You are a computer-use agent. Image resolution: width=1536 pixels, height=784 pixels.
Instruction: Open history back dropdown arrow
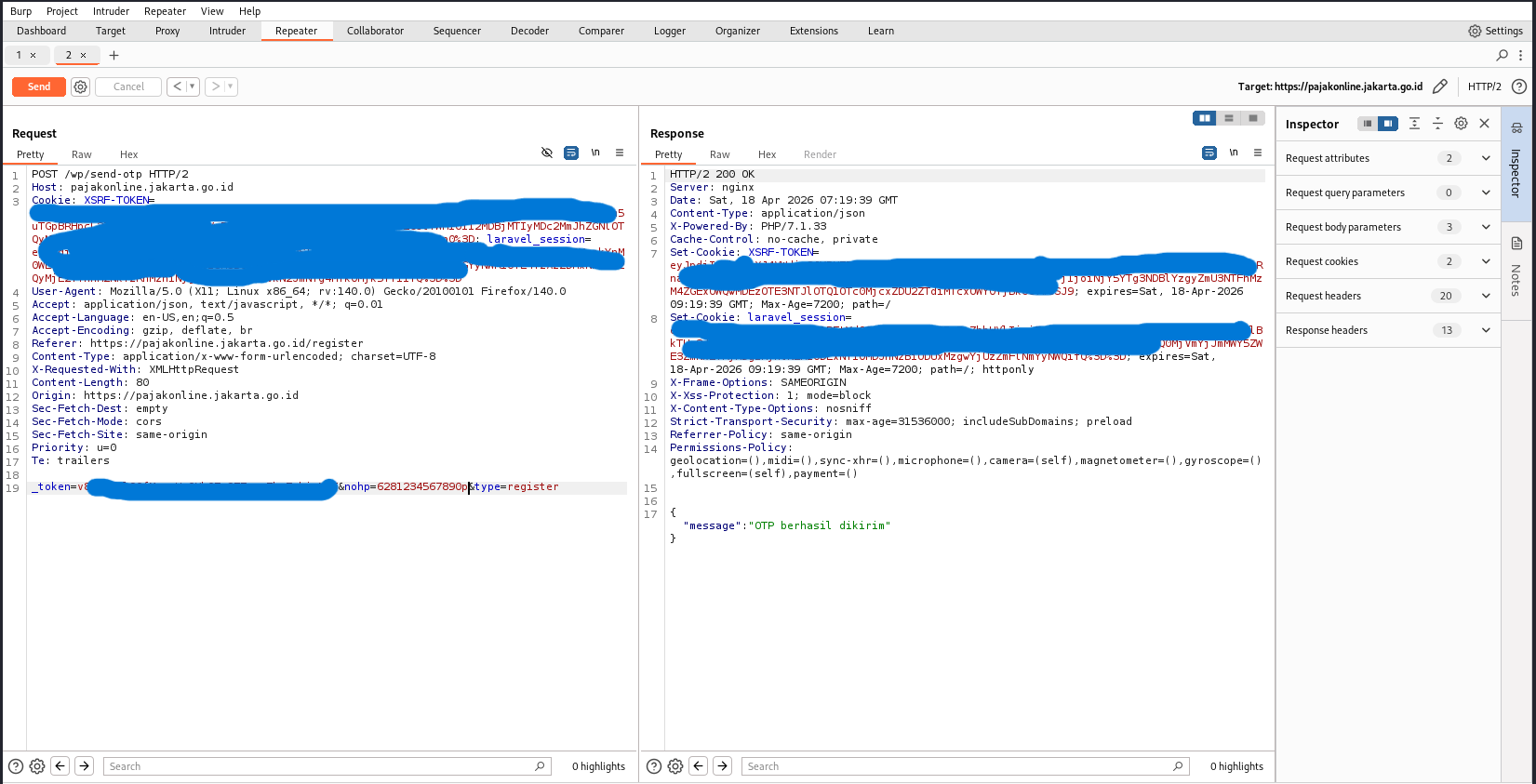click(x=193, y=86)
